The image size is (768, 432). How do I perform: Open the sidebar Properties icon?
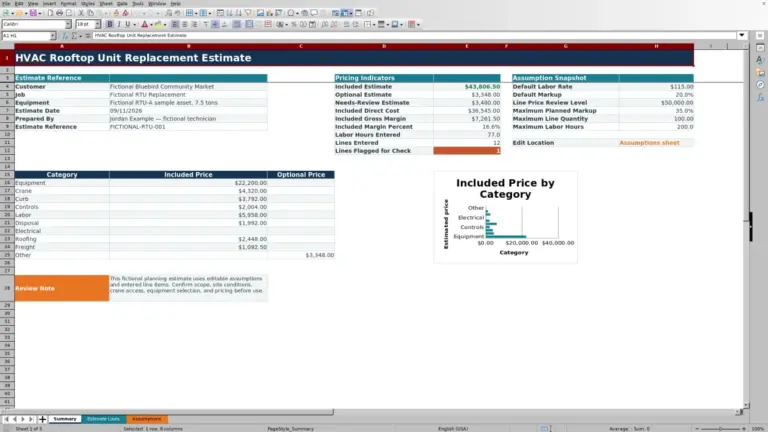pos(760,48)
